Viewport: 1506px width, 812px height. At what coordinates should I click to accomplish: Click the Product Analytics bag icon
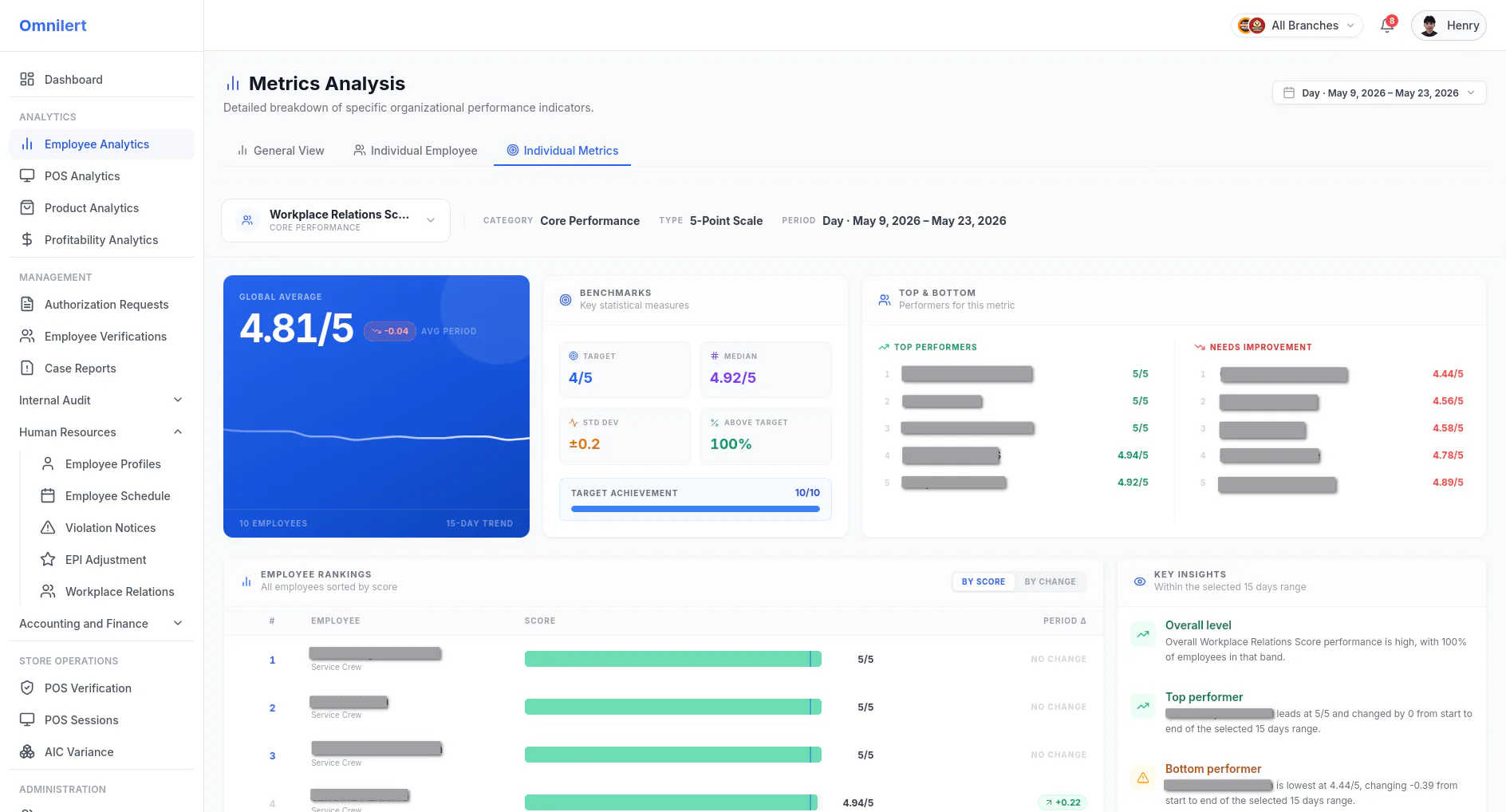click(x=27, y=207)
